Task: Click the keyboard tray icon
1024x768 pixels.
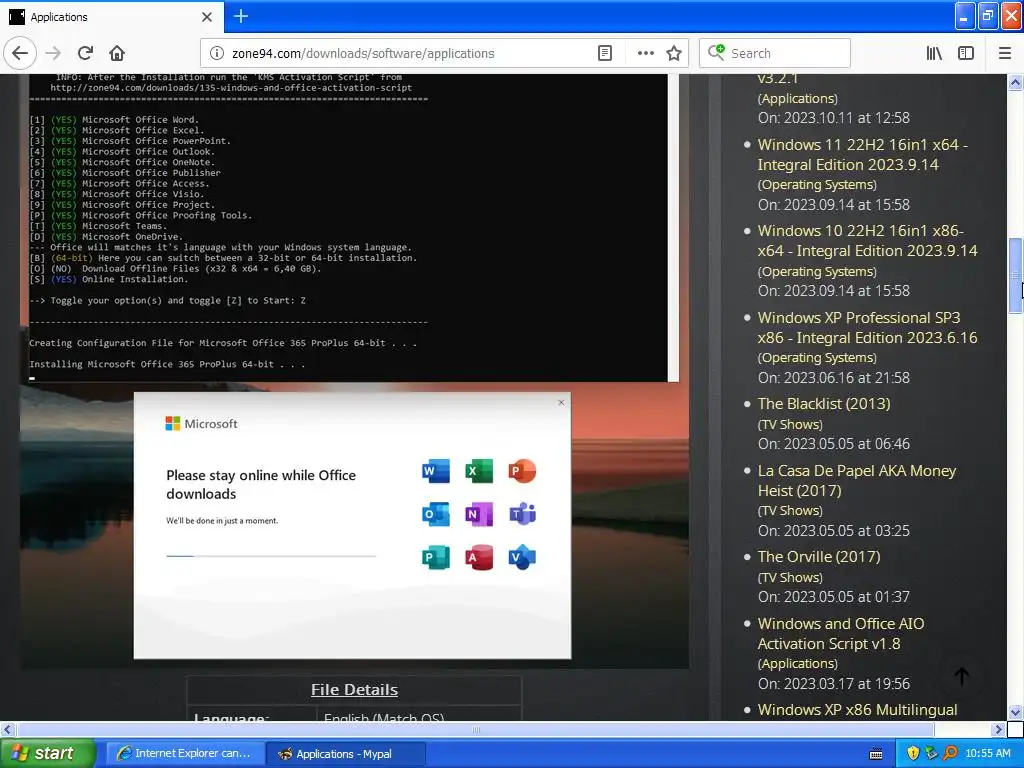Action: click(876, 754)
